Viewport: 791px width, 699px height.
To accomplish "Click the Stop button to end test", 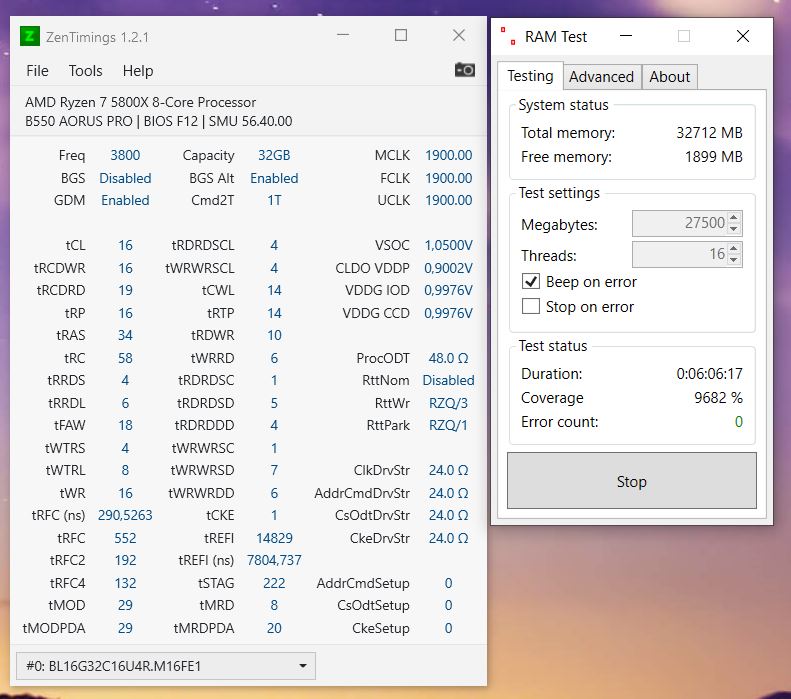I will tap(632, 481).
